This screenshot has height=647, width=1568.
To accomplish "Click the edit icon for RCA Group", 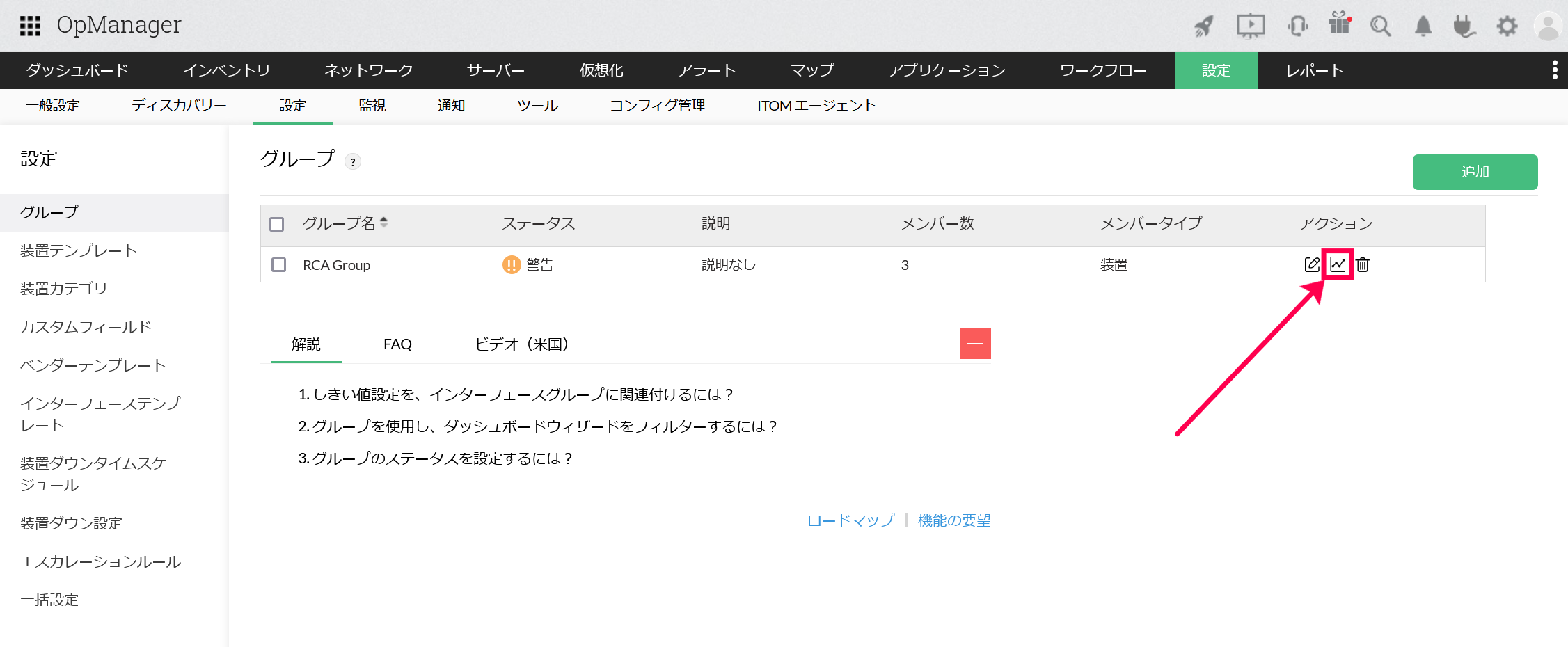I will click(x=1311, y=264).
